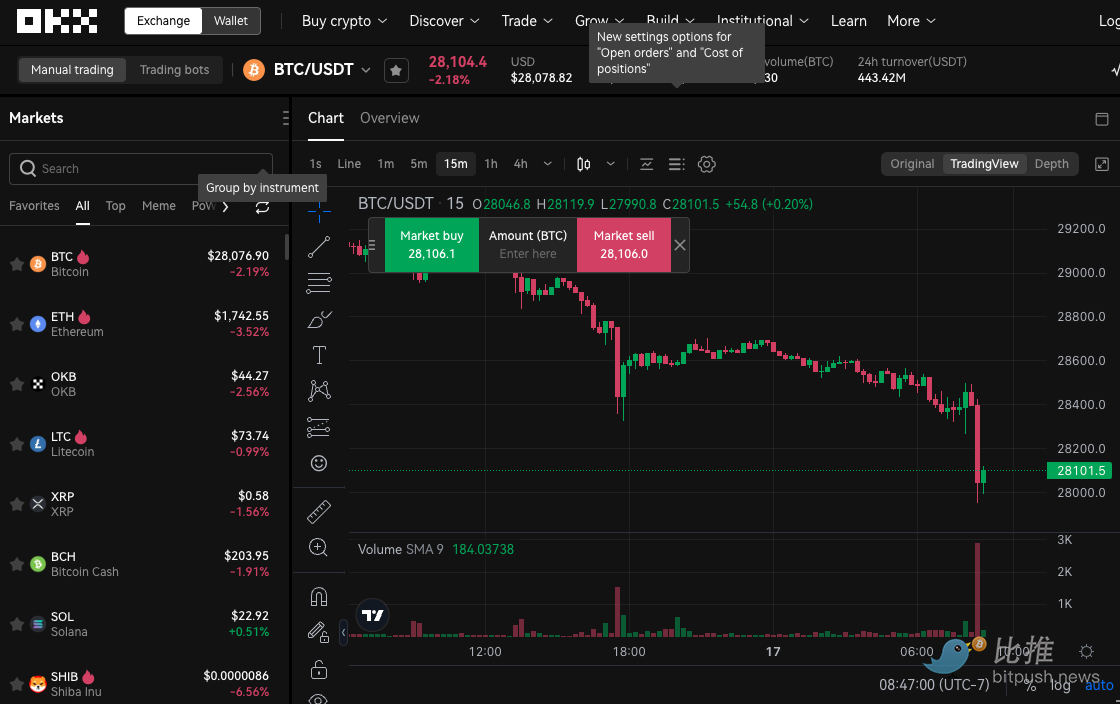The height and width of the screenshot is (704, 1120).
Task: Click the Market sell button
Action: point(624,245)
